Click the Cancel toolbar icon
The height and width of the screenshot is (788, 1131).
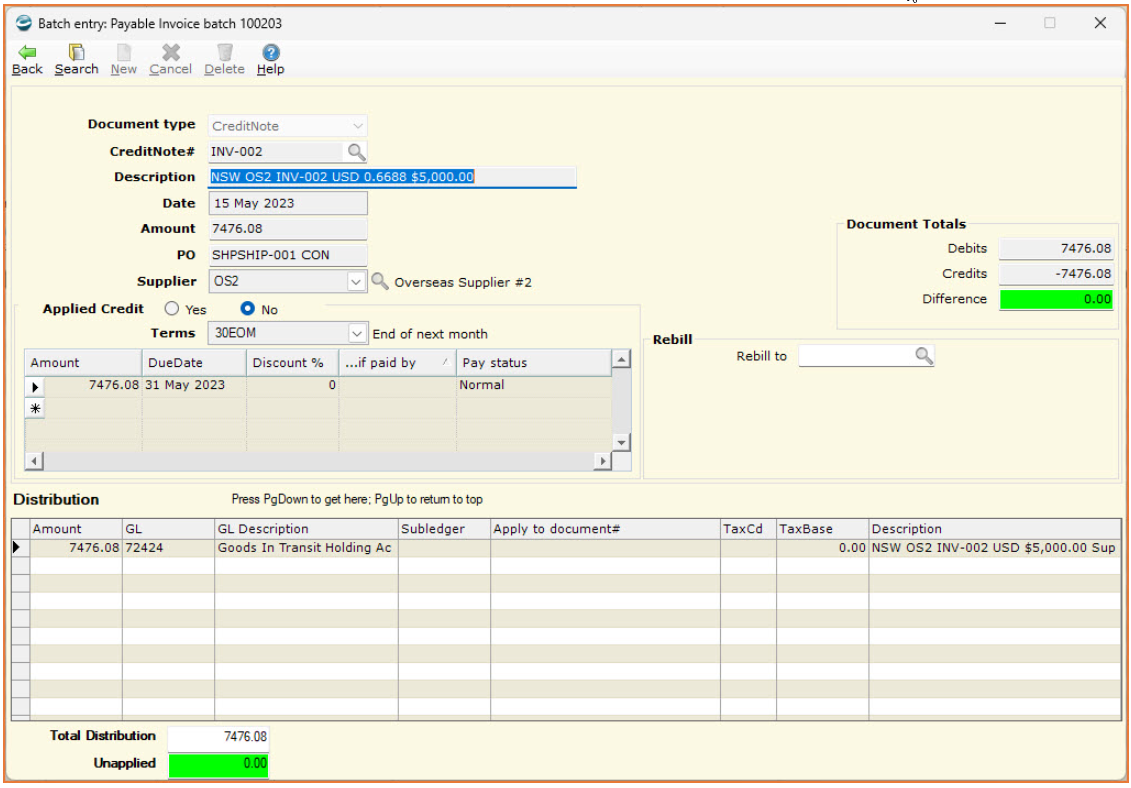coord(171,53)
